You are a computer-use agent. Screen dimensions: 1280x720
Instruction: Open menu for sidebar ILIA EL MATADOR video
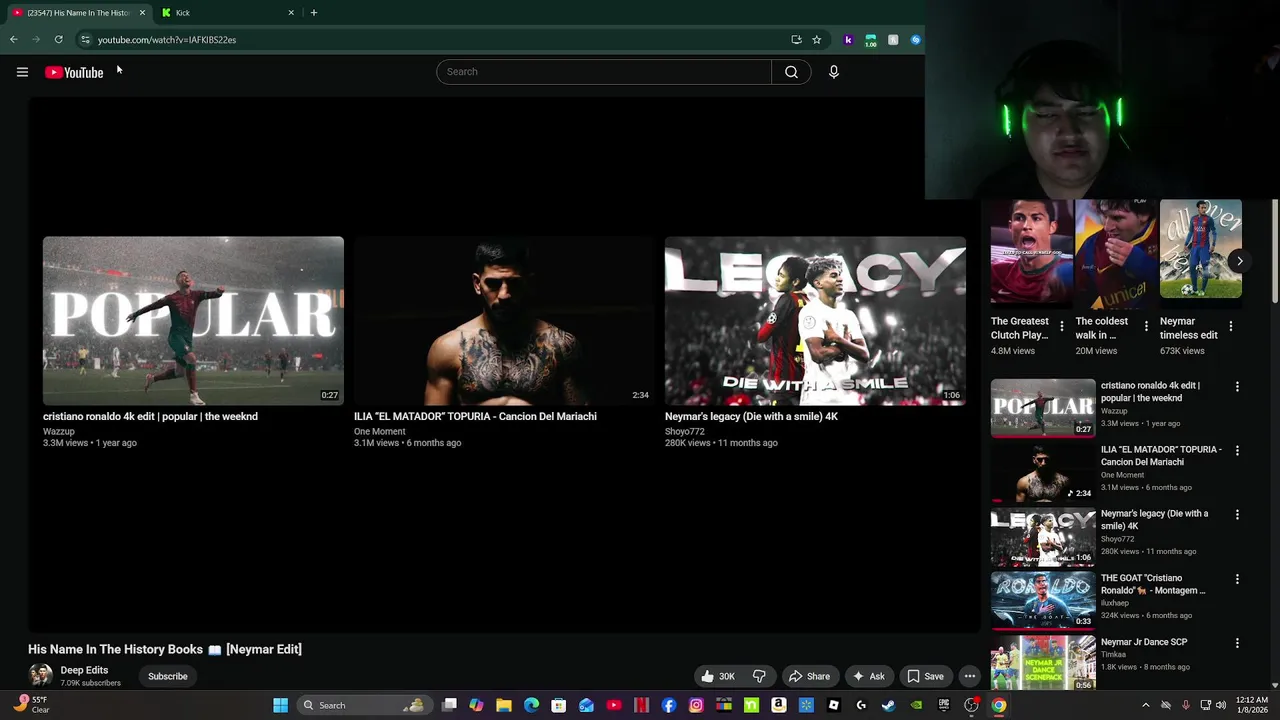(1237, 451)
